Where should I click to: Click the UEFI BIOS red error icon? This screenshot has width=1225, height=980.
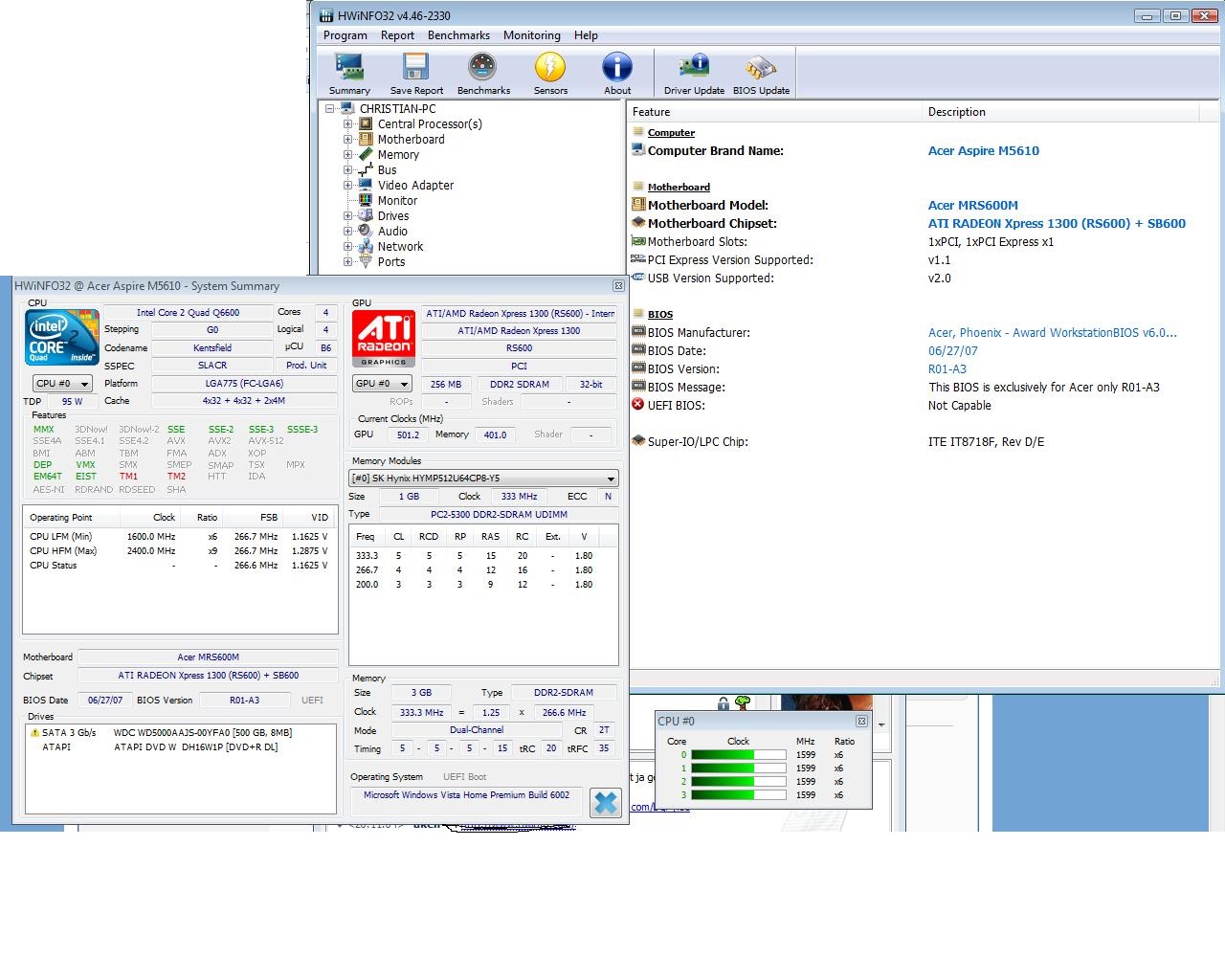[x=638, y=404]
